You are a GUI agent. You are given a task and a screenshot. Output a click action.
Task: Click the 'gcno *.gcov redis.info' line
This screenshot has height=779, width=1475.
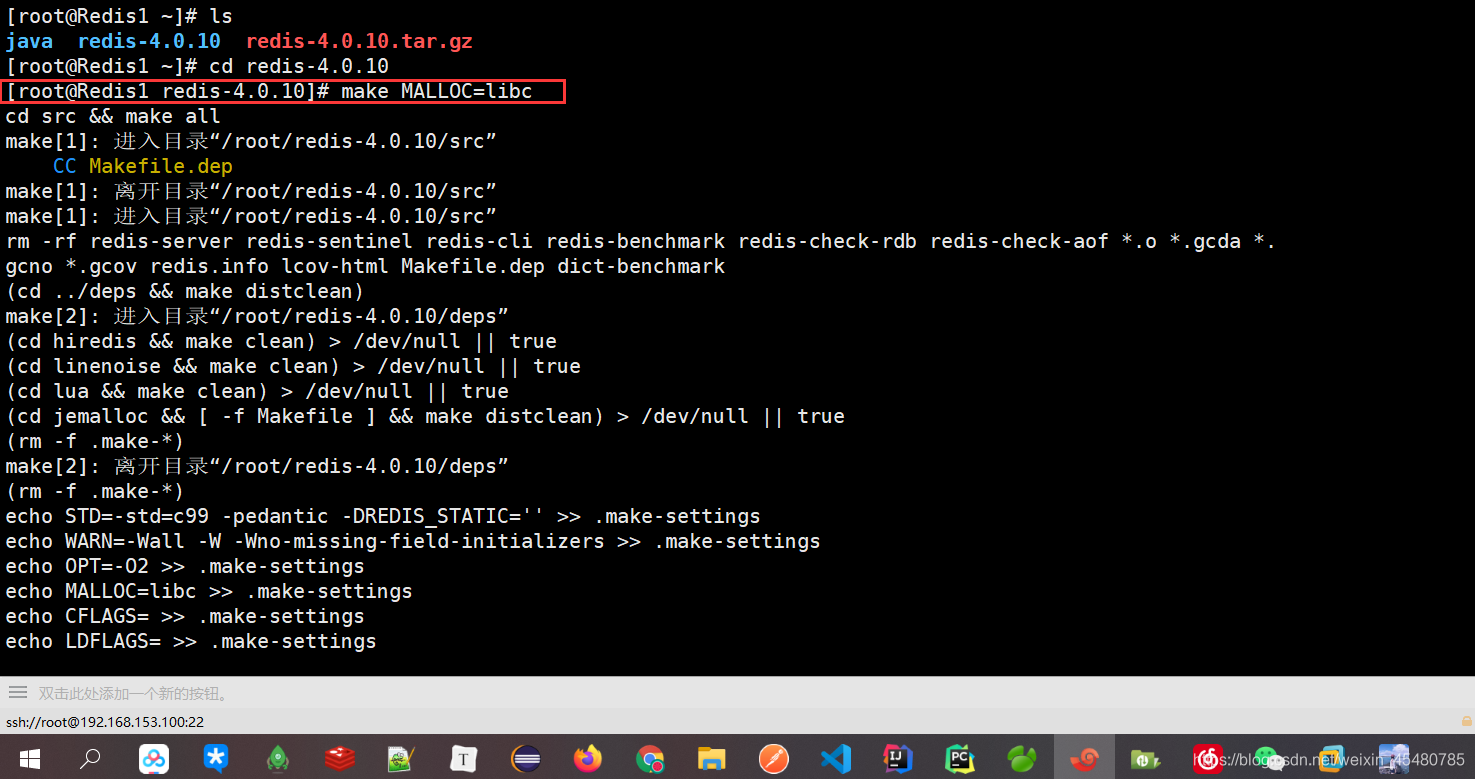point(365,267)
